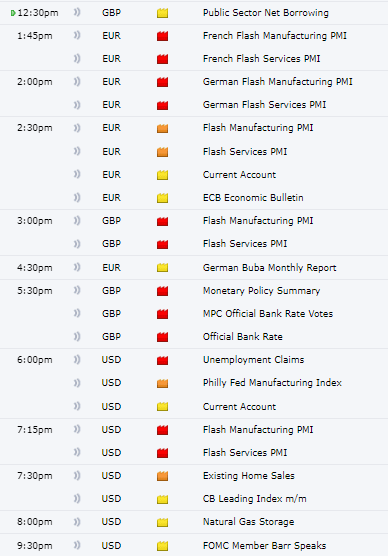Open the German Buba Monthly Report event
The image size is (388, 556).
click(x=269, y=268)
